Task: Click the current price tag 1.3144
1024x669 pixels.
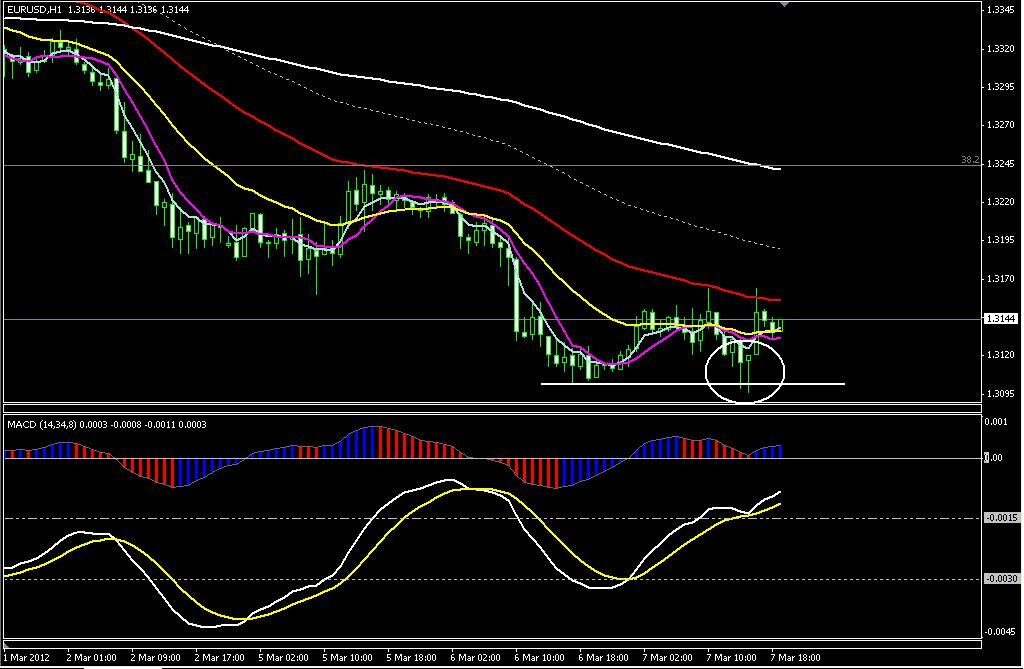Action: tap(1000, 319)
